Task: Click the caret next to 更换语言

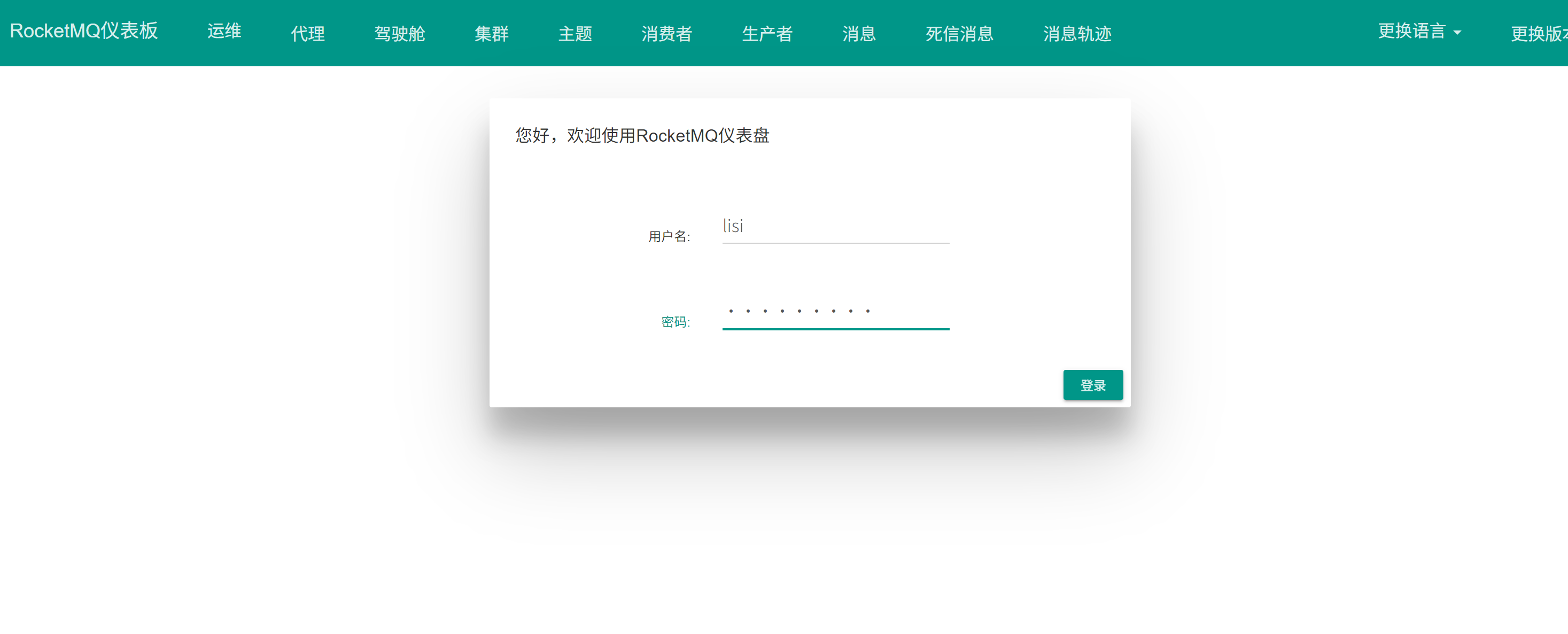Action: click(x=1457, y=33)
